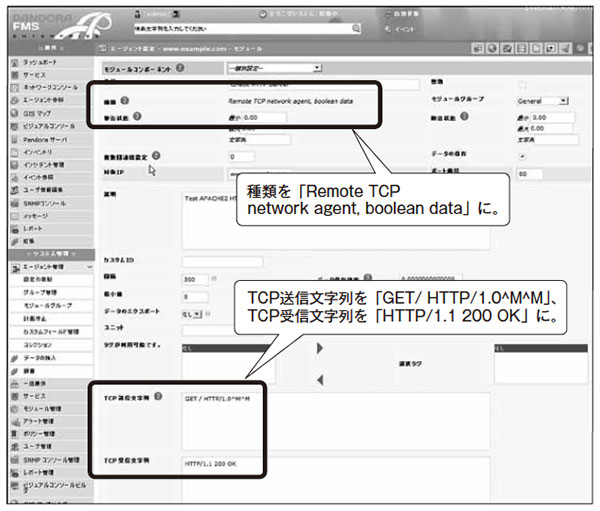Select コレクション submenu item
Screen dimensions: 600x511
38,345
